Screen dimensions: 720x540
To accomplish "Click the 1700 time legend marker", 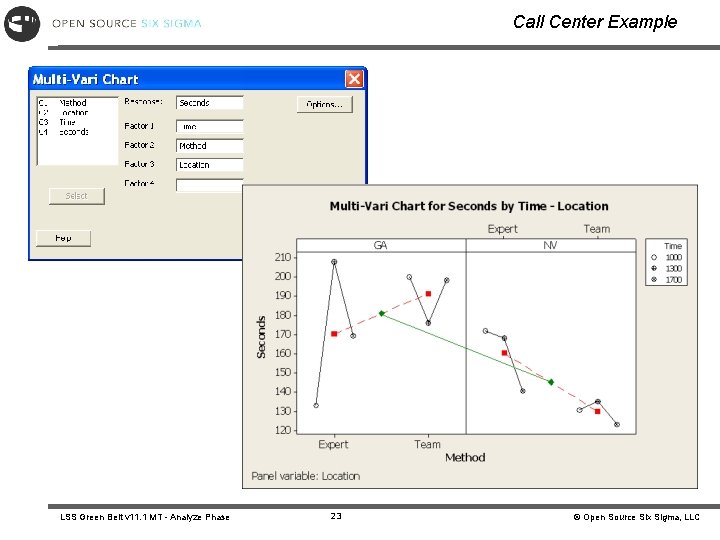I will click(654, 279).
